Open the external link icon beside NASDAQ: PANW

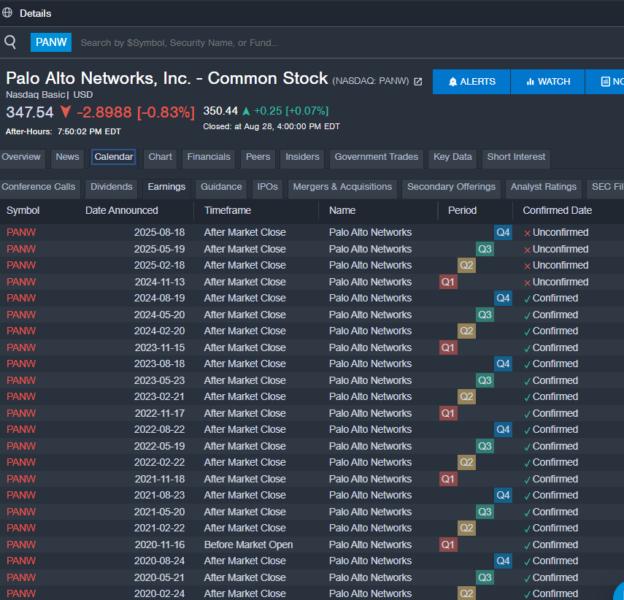click(417, 82)
